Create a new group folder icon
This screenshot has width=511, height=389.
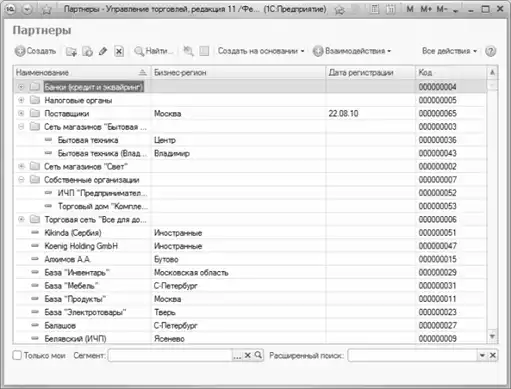[x=71, y=51]
